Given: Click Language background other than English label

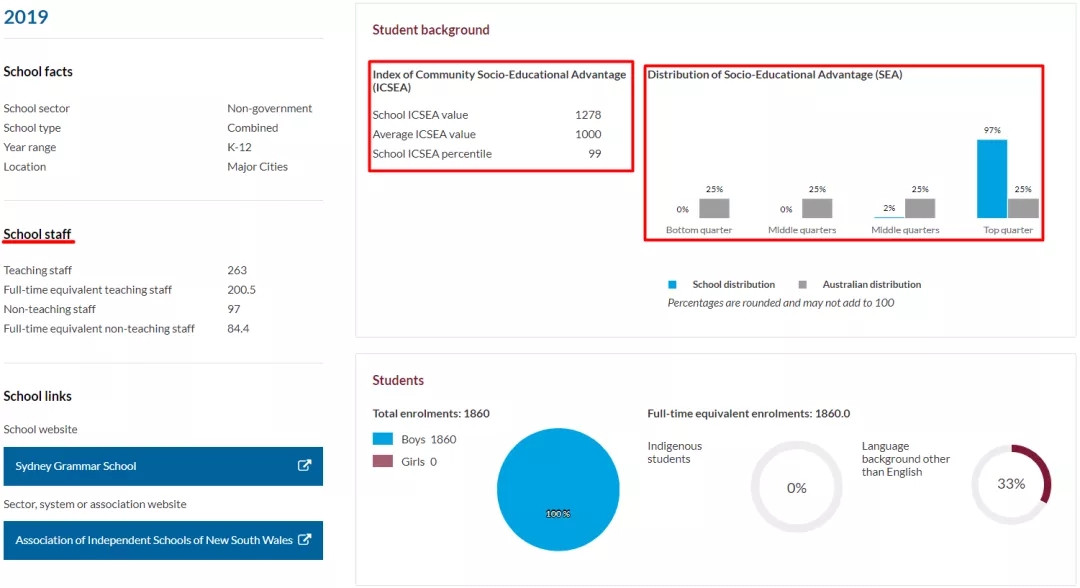Looking at the screenshot, I should [906, 459].
